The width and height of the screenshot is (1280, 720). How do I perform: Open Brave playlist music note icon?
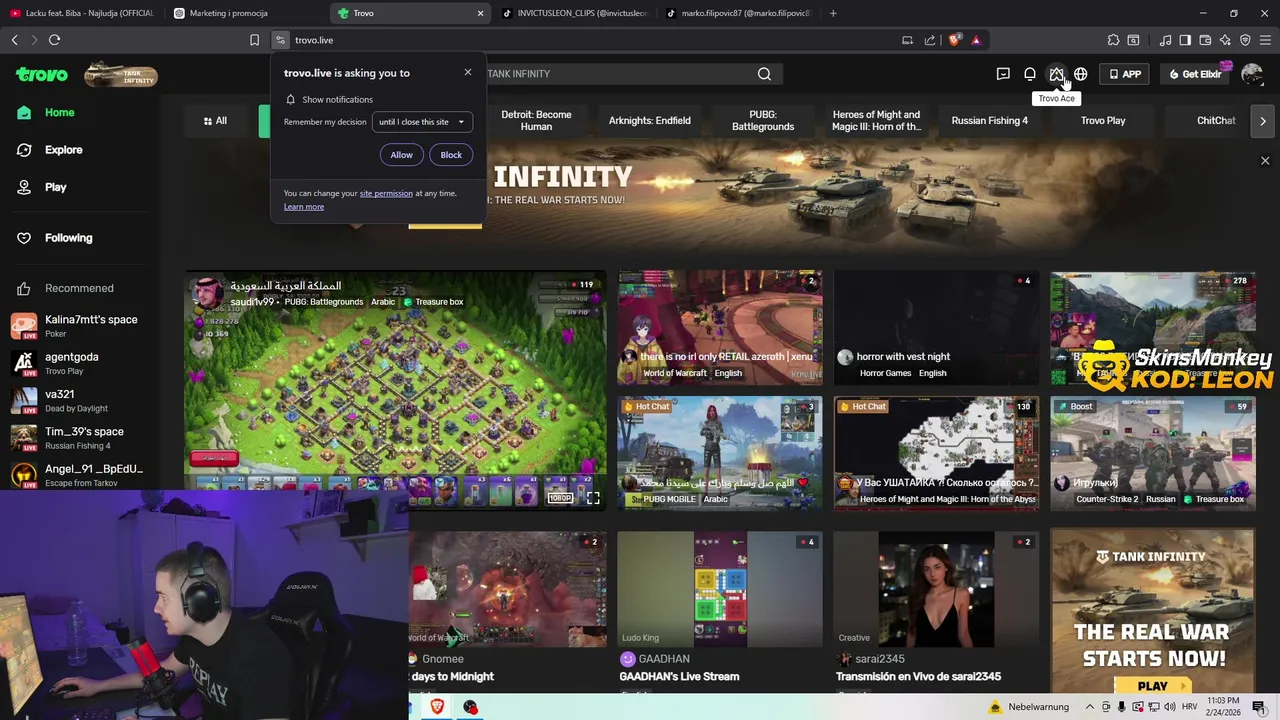click(x=1165, y=40)
